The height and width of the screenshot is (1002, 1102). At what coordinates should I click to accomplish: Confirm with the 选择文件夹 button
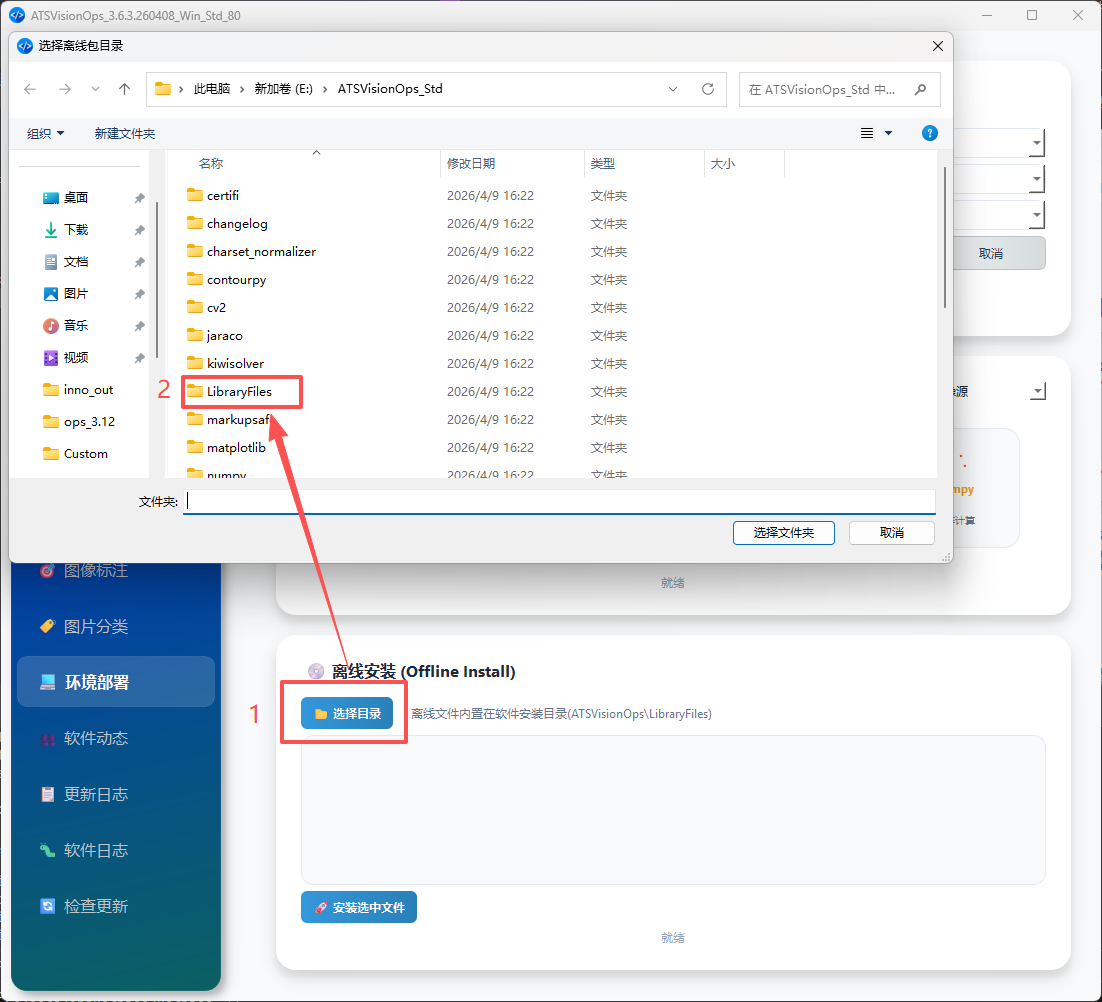pyautogui.click(x=784, y=533)
